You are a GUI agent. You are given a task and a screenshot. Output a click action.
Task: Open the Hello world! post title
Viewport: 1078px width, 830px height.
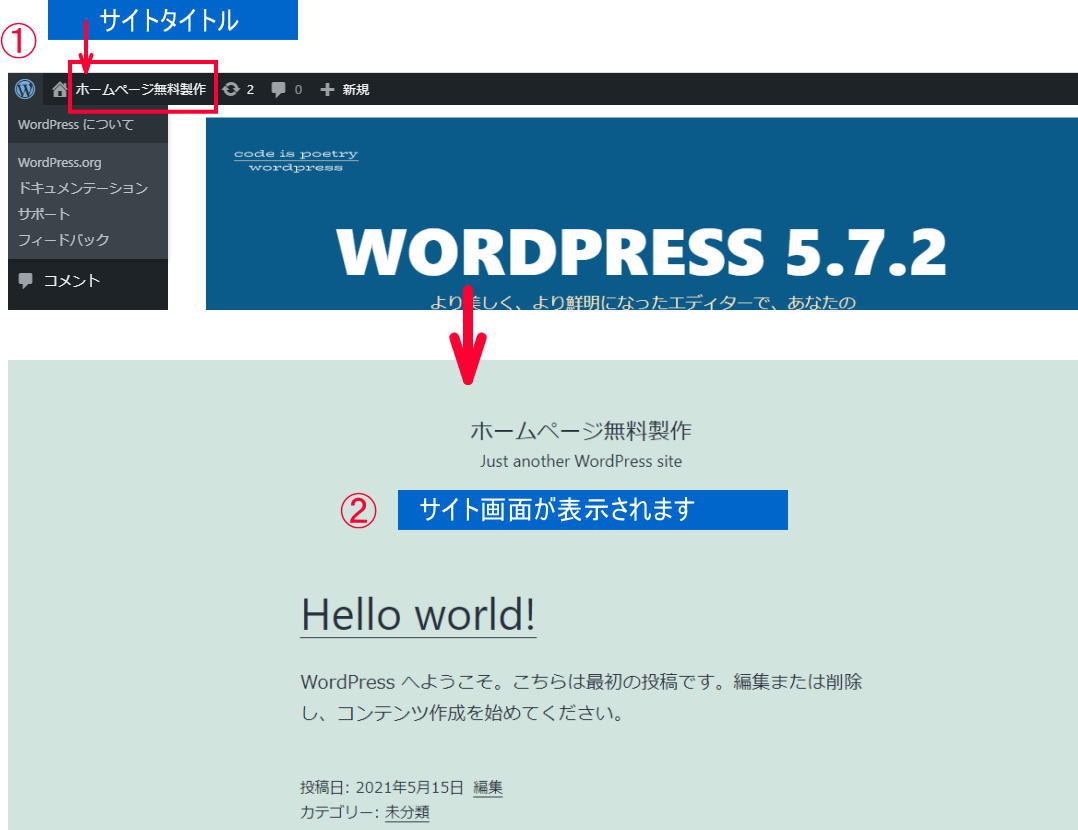coord(418,614)
